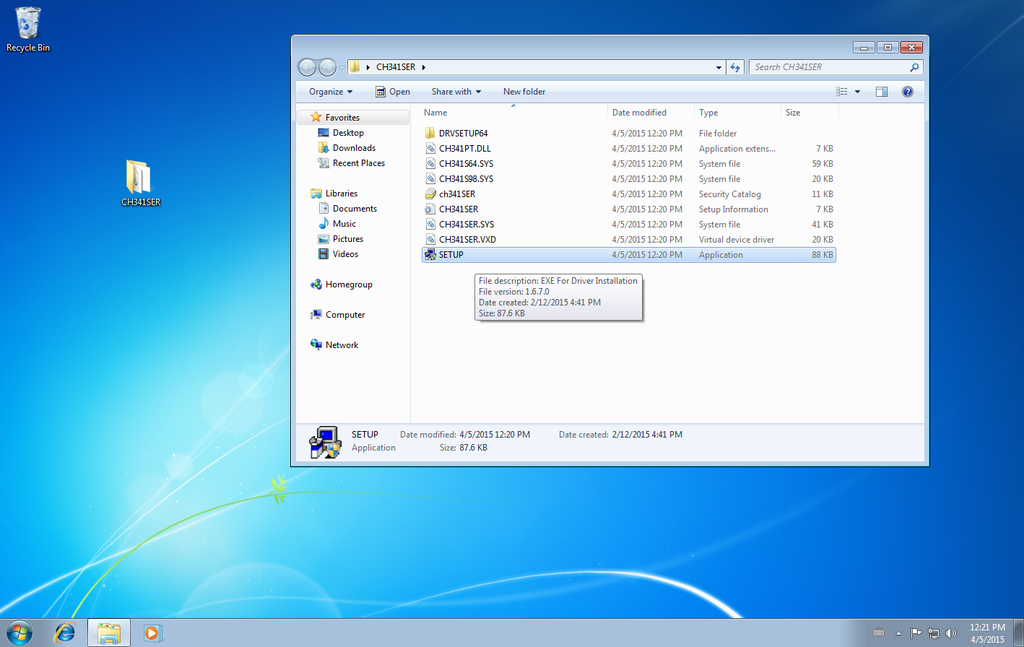Open Windows Media Player from taskbar
This screenshot has width=1024, height=647.
click(x=152, y=633)
